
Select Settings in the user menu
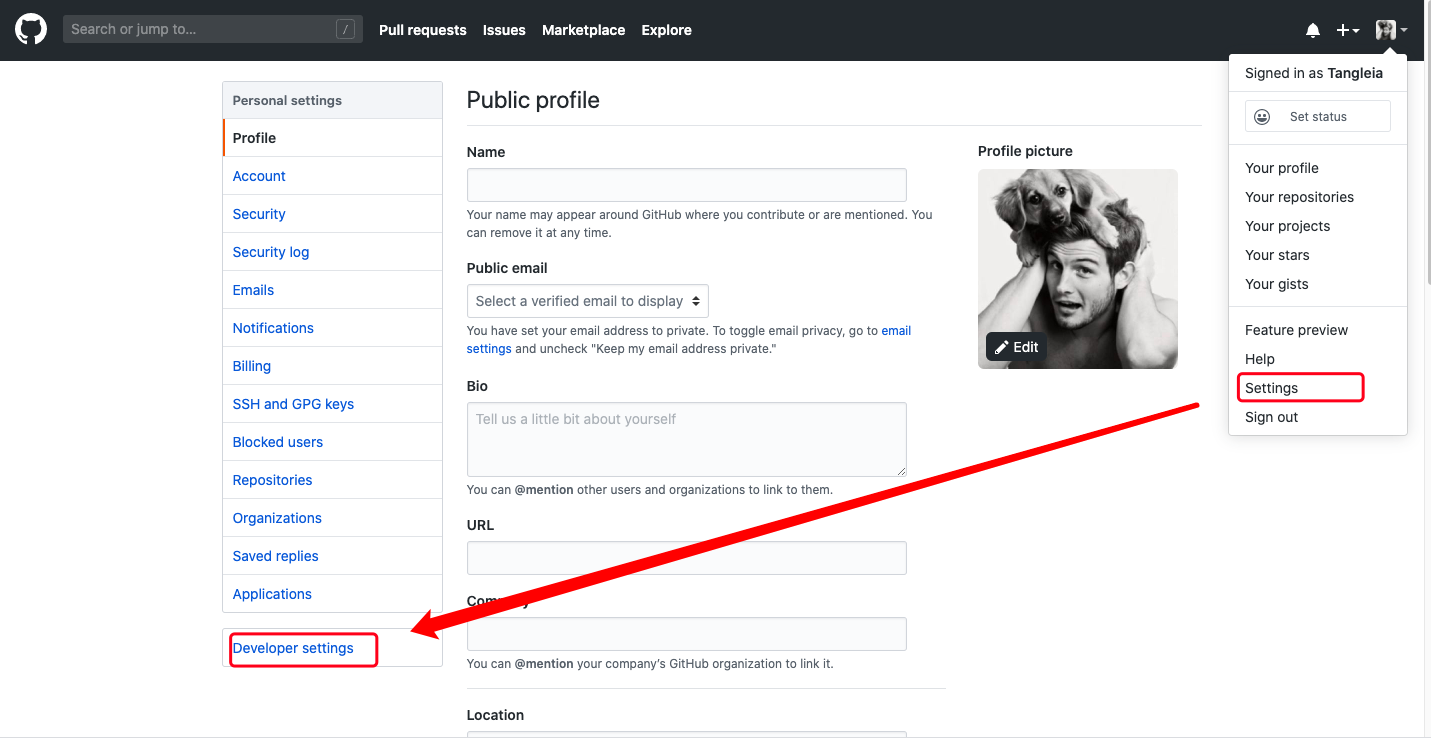pos(1271,388)
